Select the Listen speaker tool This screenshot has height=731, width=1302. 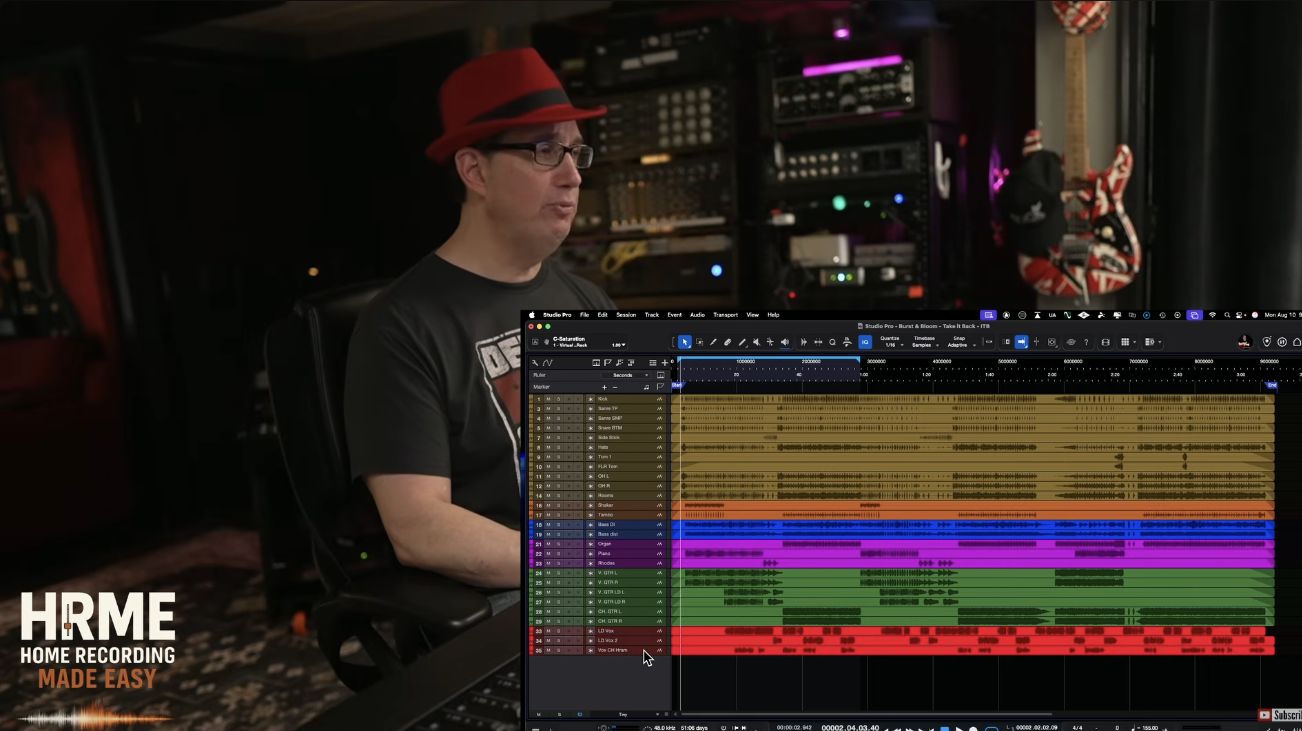point(784,342)
